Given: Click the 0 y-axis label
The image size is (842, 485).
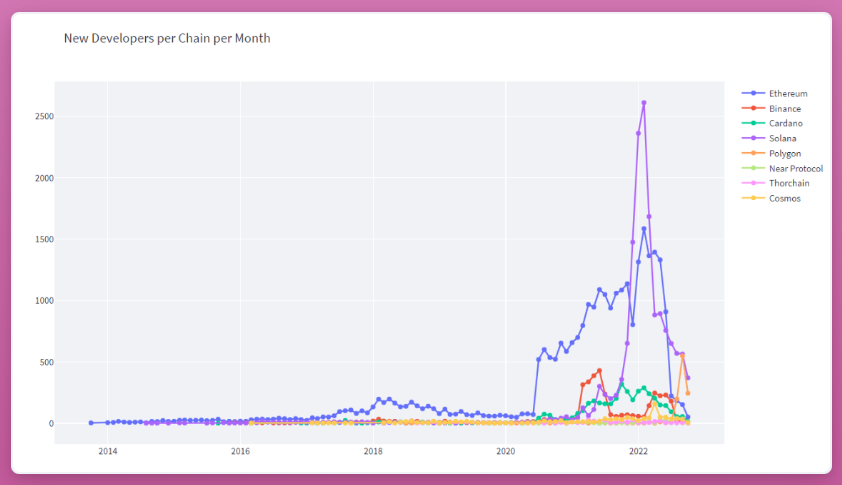Looking at the screenshot, I should 52,424.
